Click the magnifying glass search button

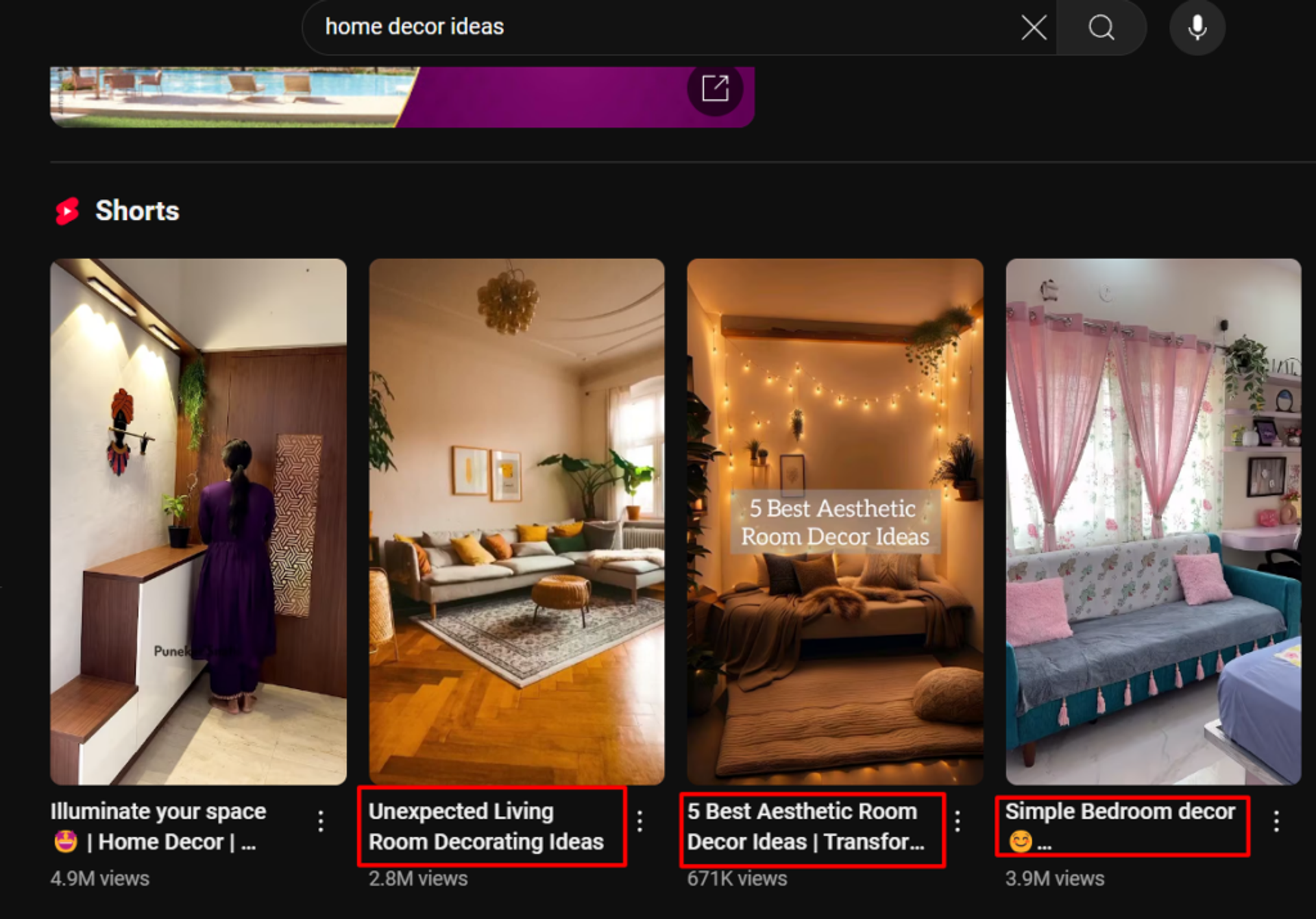pos(1101,27)
